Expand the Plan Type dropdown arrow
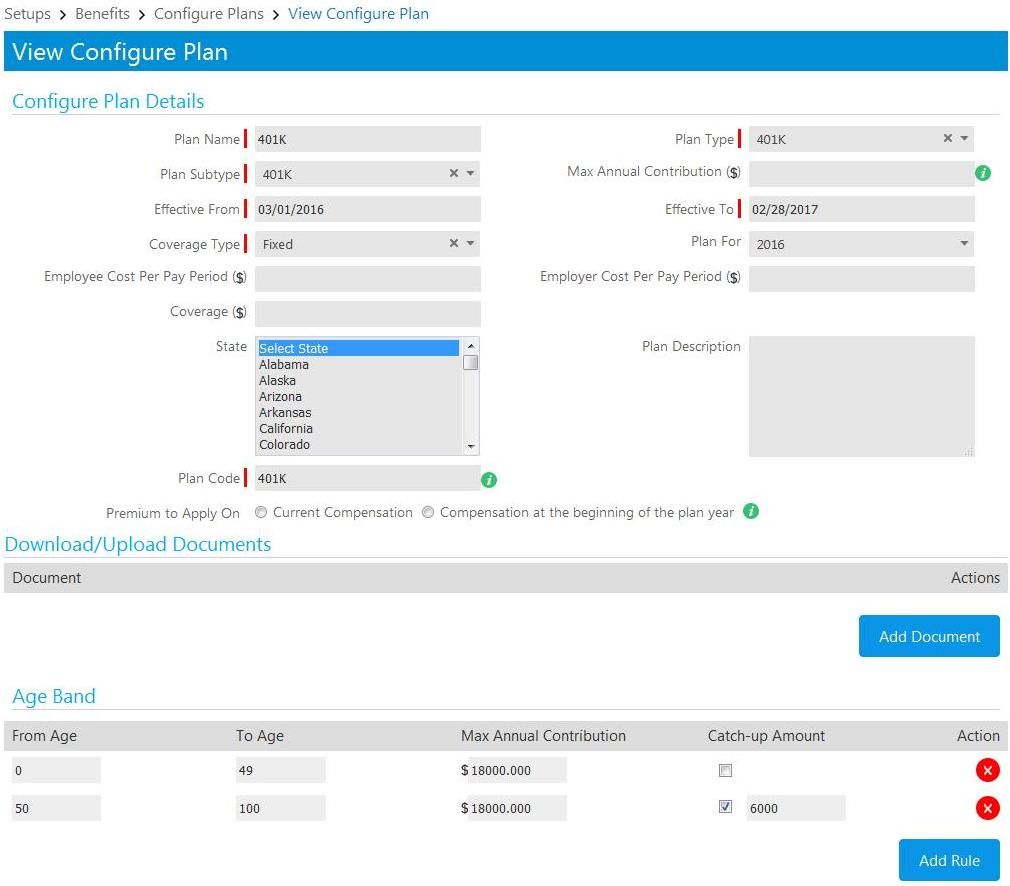 pyautogui.click(x=964, y=139)
